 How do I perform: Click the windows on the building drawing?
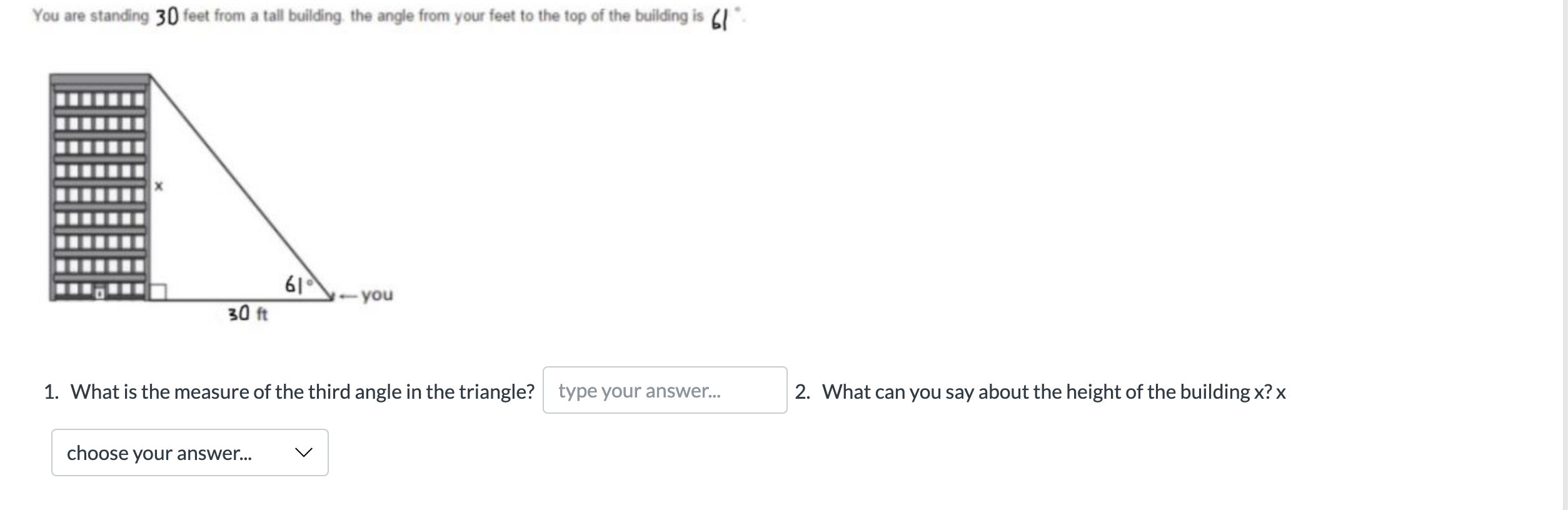coord(97,187)
